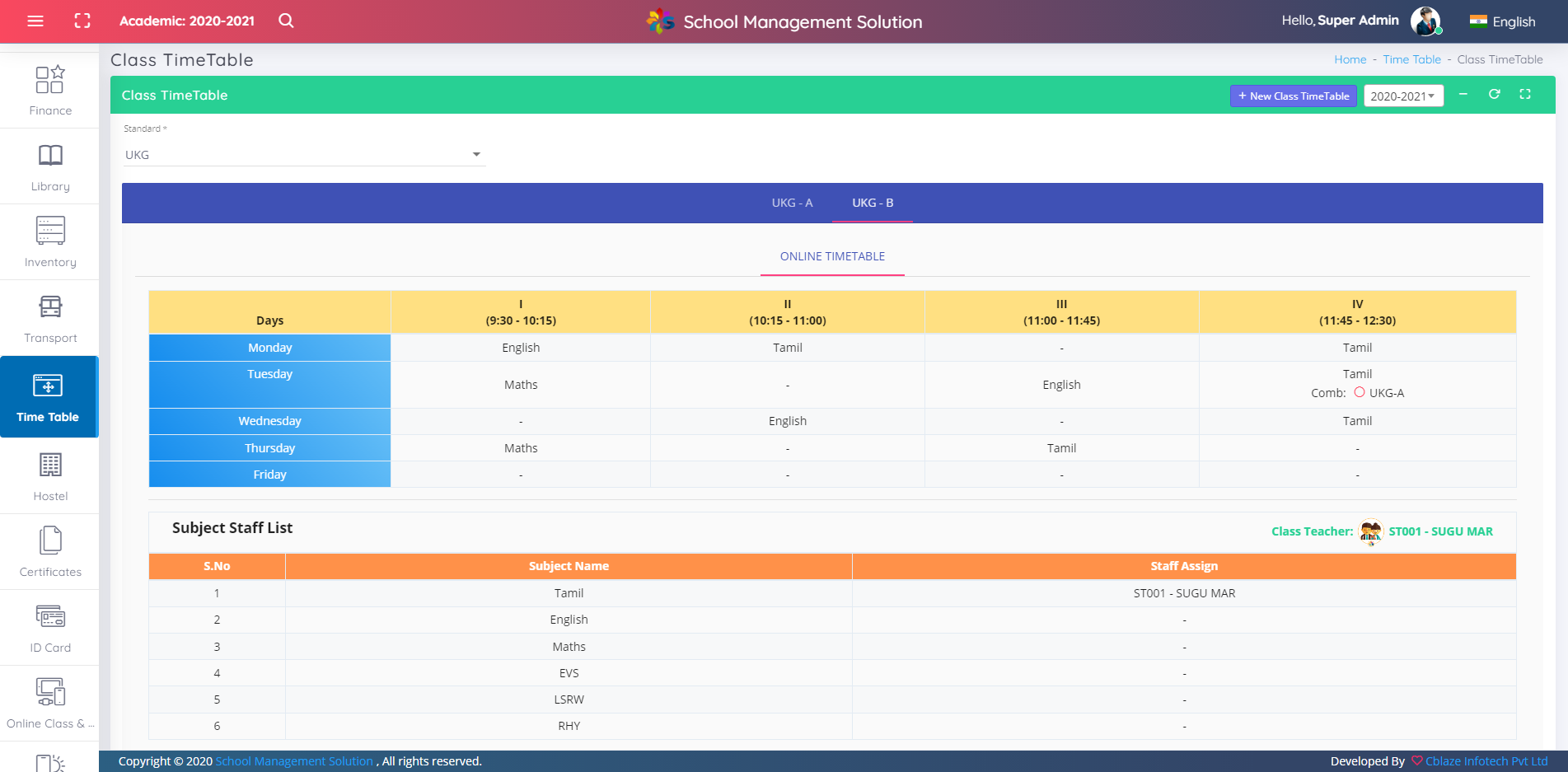
Task: Select the ONLINE TIMETABLE tab
Action: (832, 256)
